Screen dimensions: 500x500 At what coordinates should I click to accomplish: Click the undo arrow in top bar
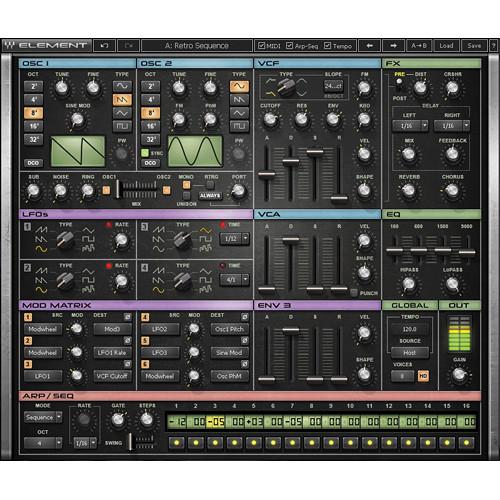(x=104, y=45)
